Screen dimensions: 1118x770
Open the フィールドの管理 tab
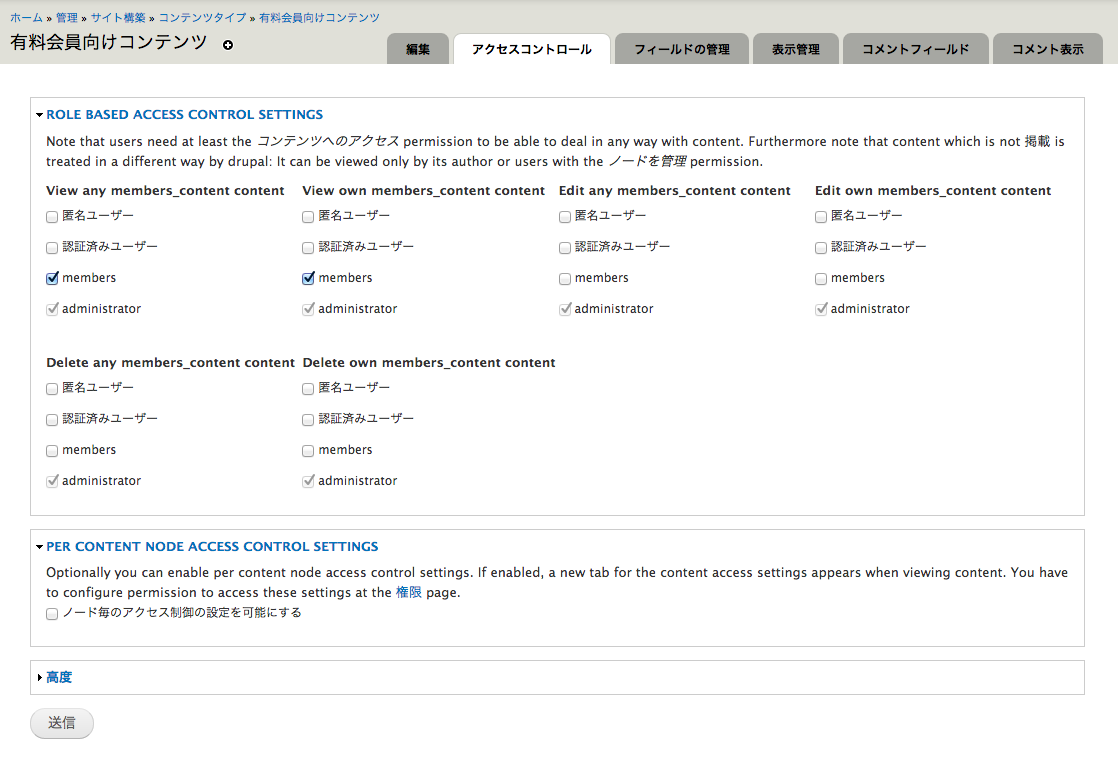[x=681, y=48]
